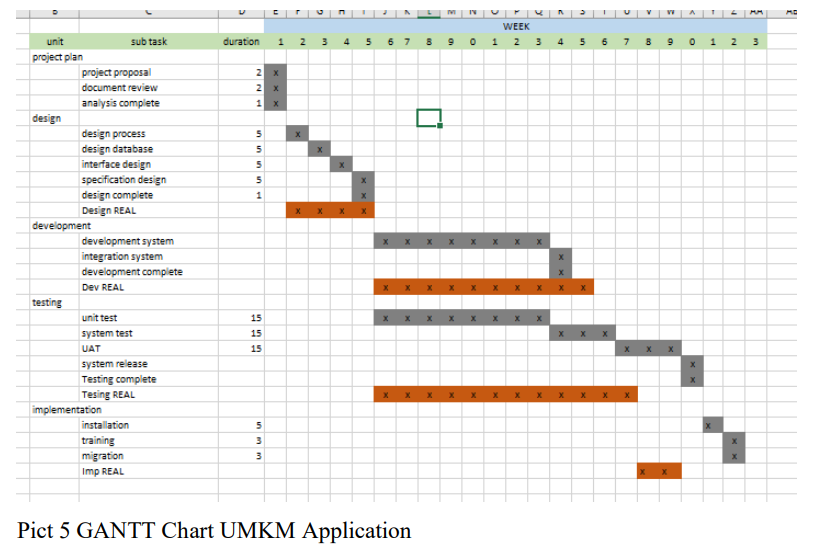Click the gray bar in development system row
Screen dimensions: 830x556
tap(462, 241)
